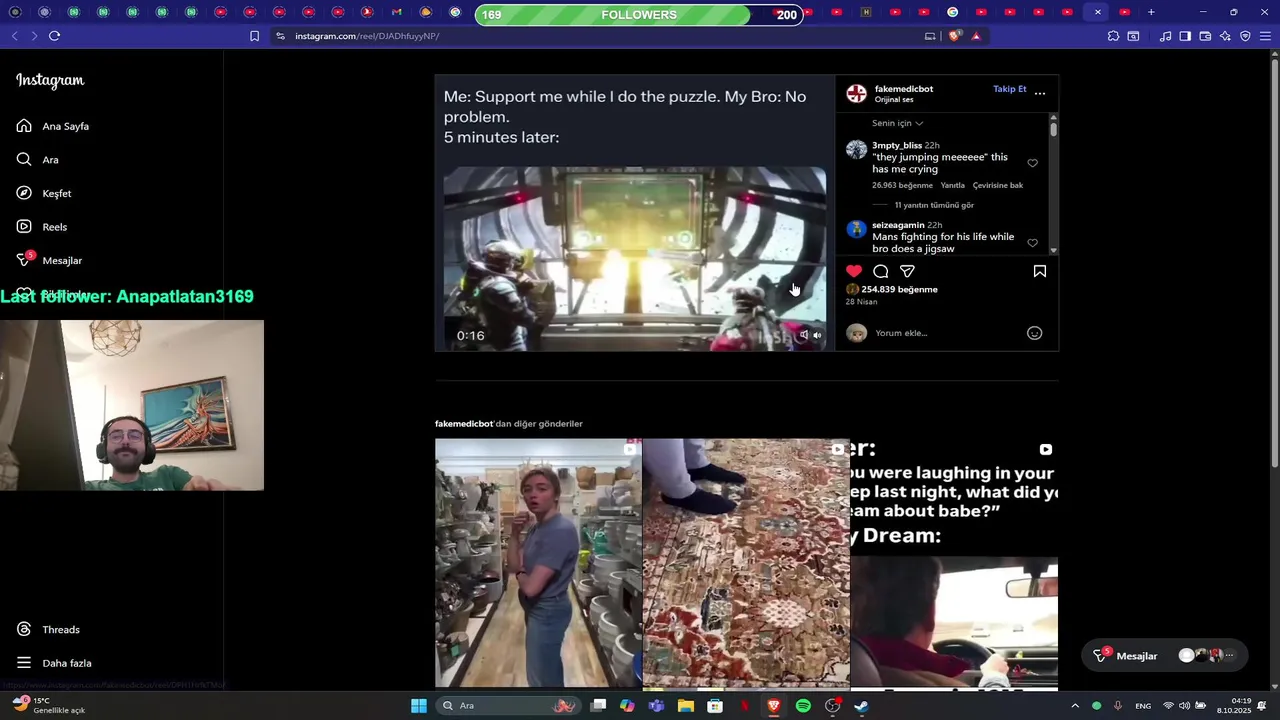Open the ENG language selector in tray
The height and width of the screenshot is (720, 1280).
pos(1142,706)
